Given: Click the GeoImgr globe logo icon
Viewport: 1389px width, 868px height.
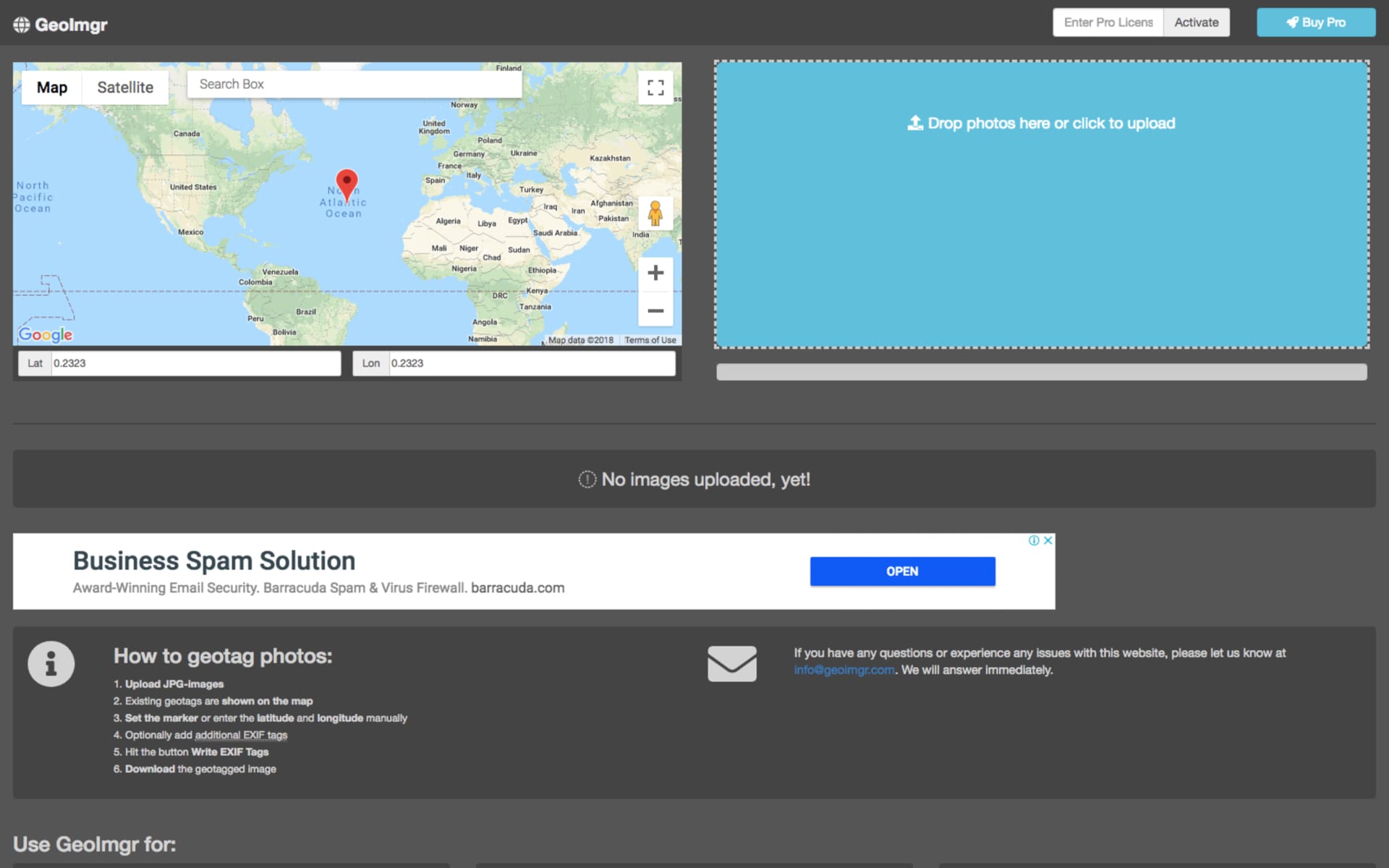Looking at the screenshot, I should (22, 25).
